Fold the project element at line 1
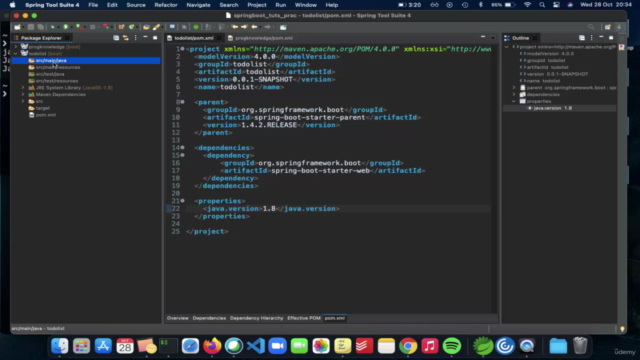The height and width of the screenshot is (360, 640). point(182,49)
